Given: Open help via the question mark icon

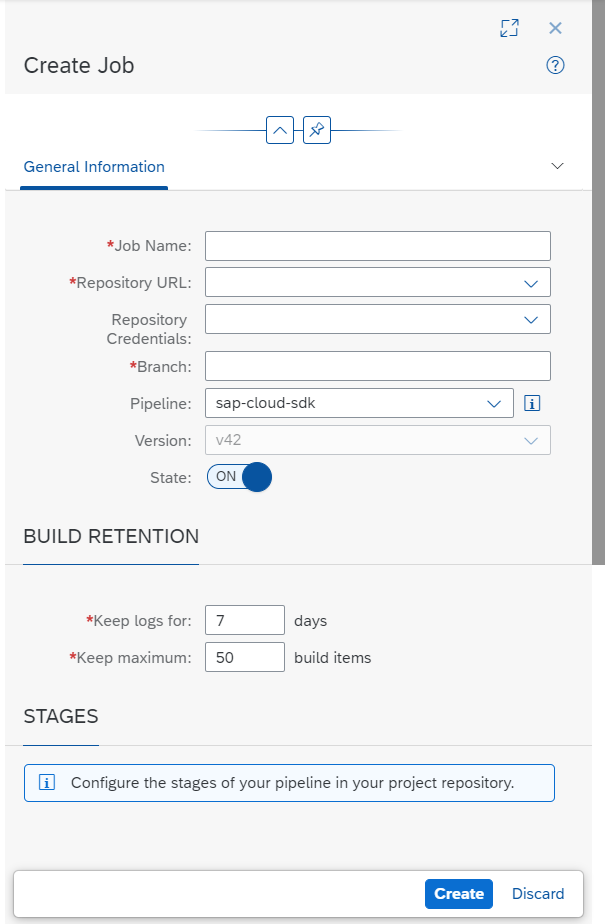Looking at the screenshot, I should click(x=555, y=65).
